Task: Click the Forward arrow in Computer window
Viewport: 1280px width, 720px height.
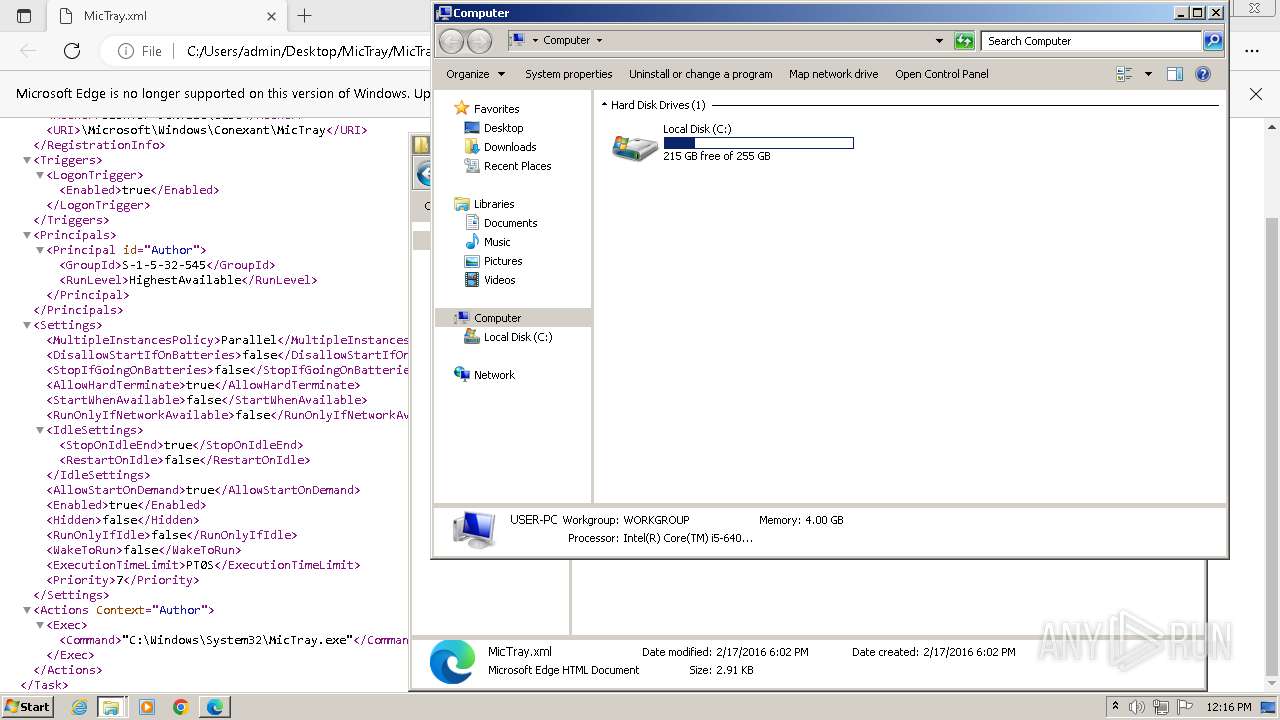Action: (x=480, y=41)
